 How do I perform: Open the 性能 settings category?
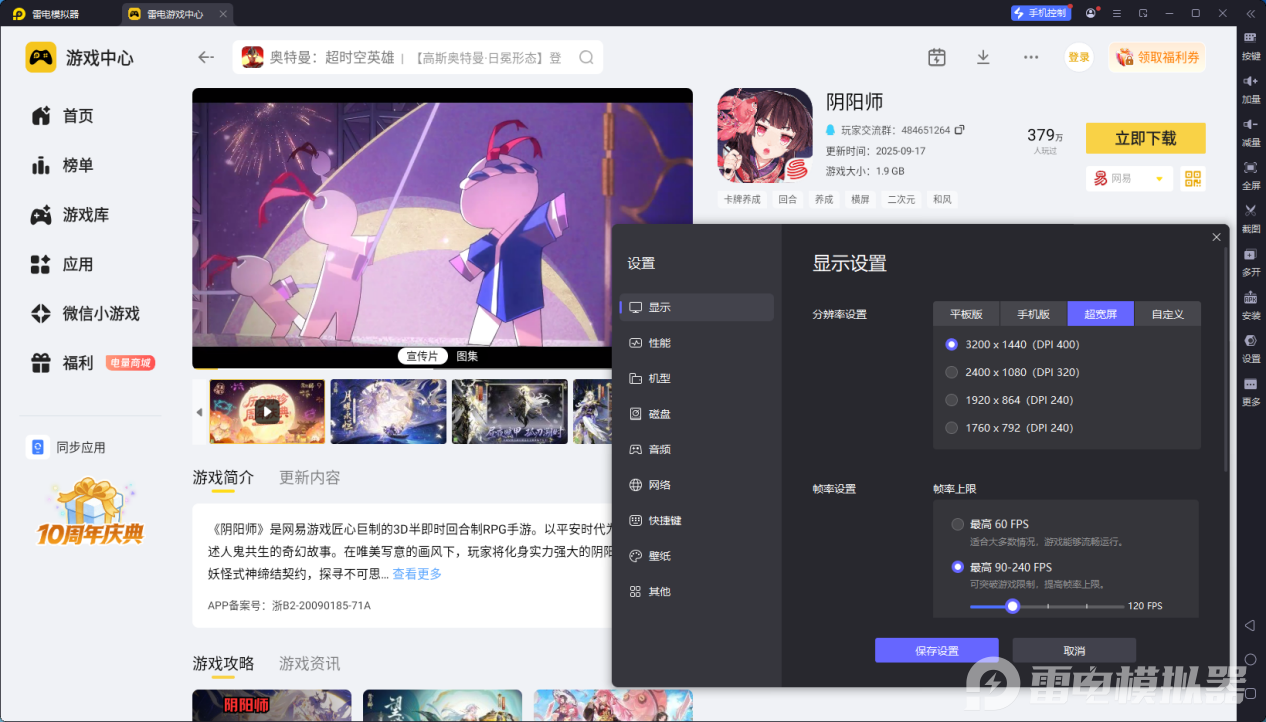point(697,343)
